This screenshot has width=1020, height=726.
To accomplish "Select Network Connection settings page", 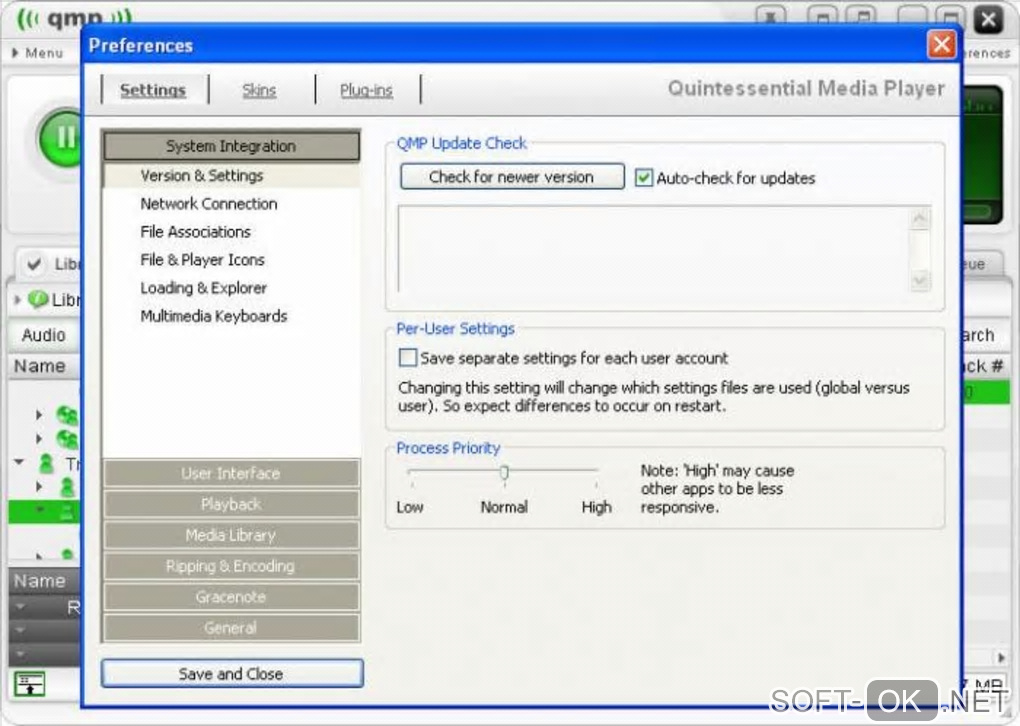I will pyautogui.click(x=209, y=204).
